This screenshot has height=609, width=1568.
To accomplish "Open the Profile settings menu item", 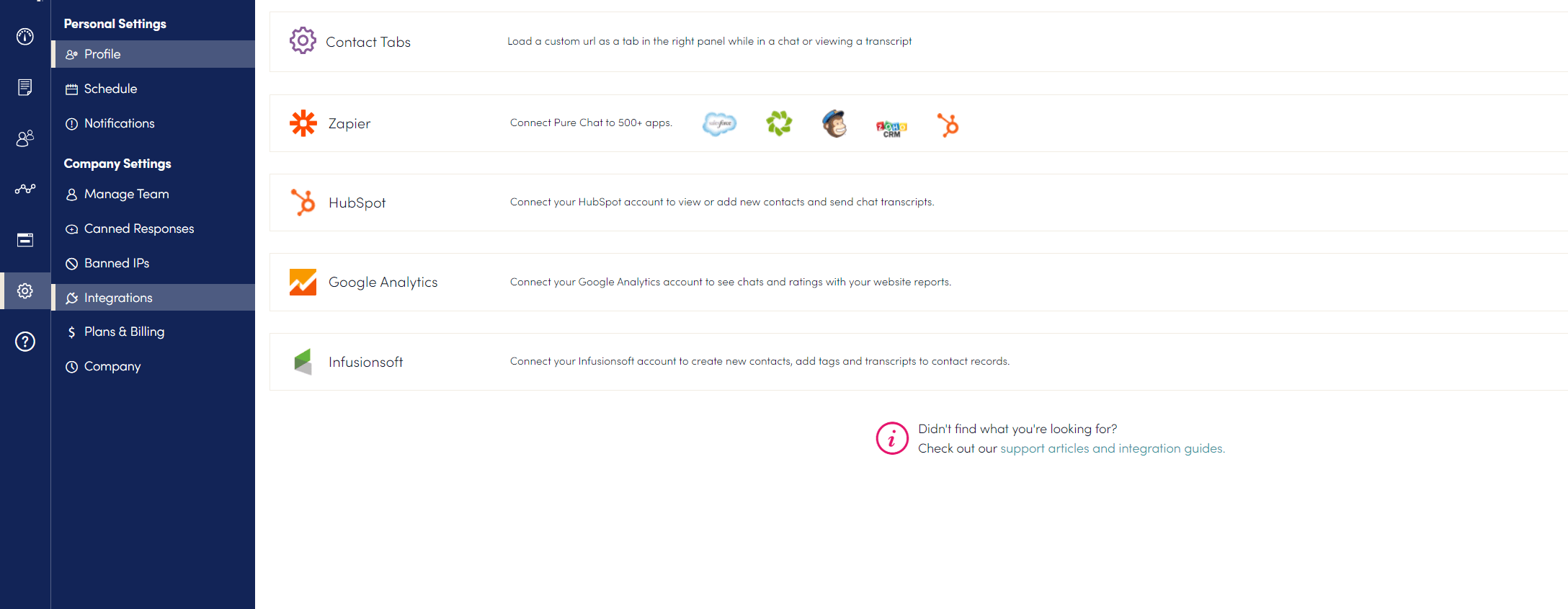I will point(102,54).
